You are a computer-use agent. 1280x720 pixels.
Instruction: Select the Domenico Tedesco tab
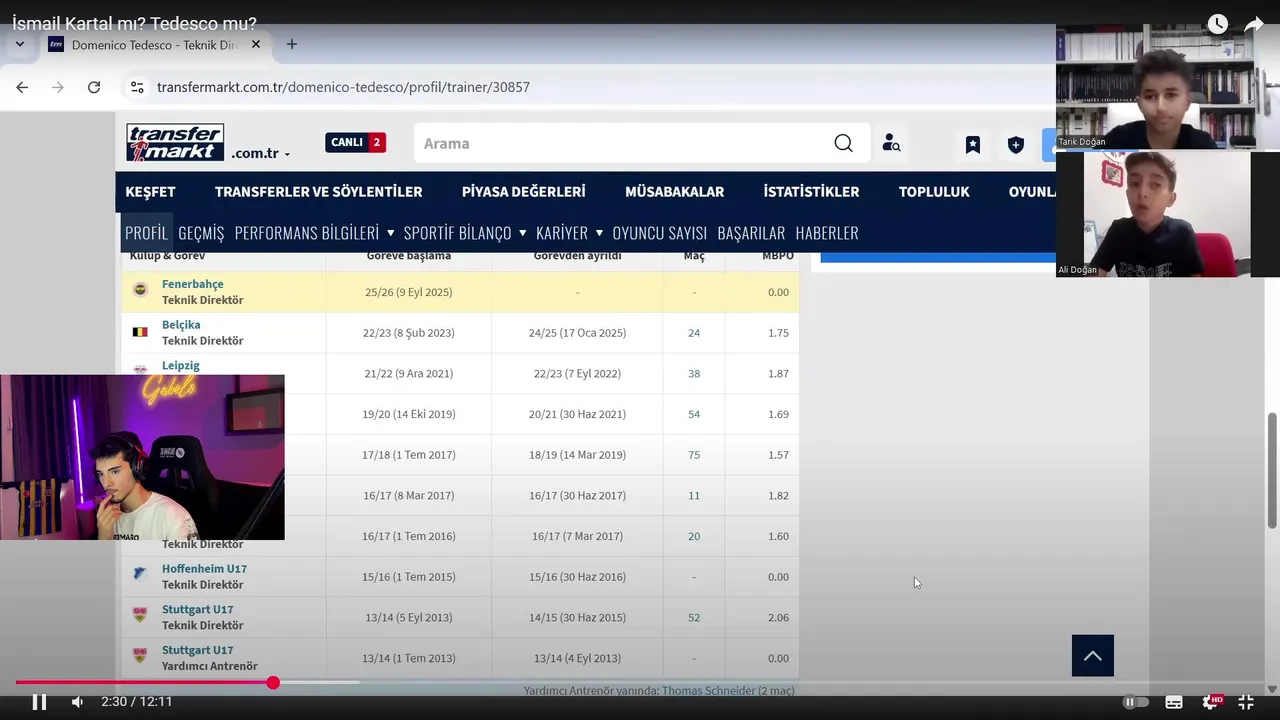click(x=154, y=45)
